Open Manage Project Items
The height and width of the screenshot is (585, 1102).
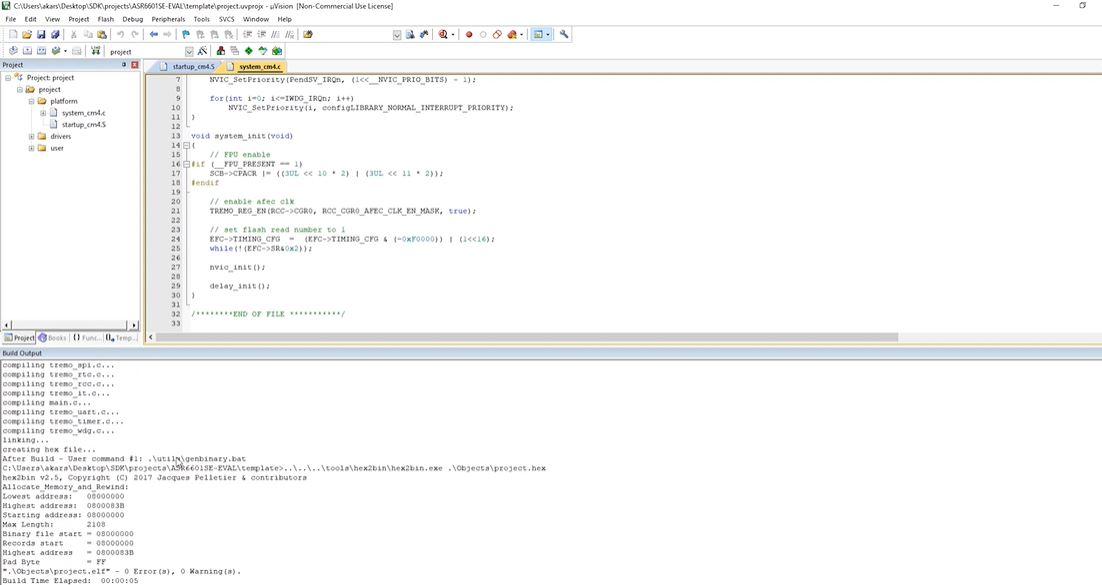point(221,51)
